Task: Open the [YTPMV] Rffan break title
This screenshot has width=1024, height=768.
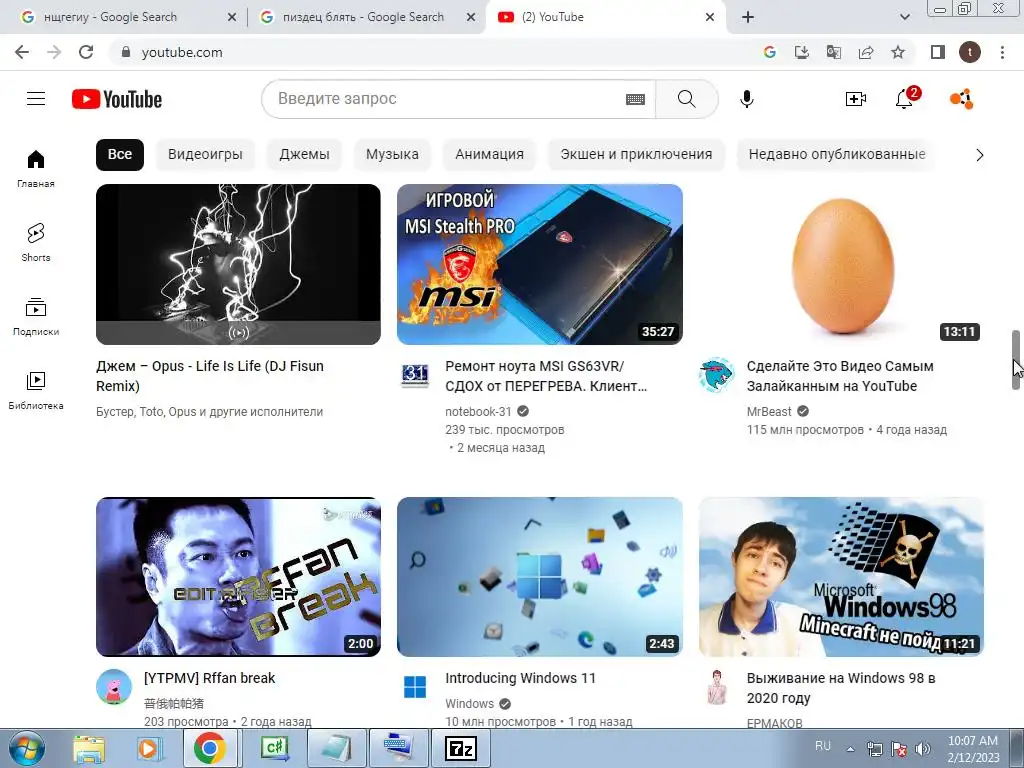Action: click(210, 678)
